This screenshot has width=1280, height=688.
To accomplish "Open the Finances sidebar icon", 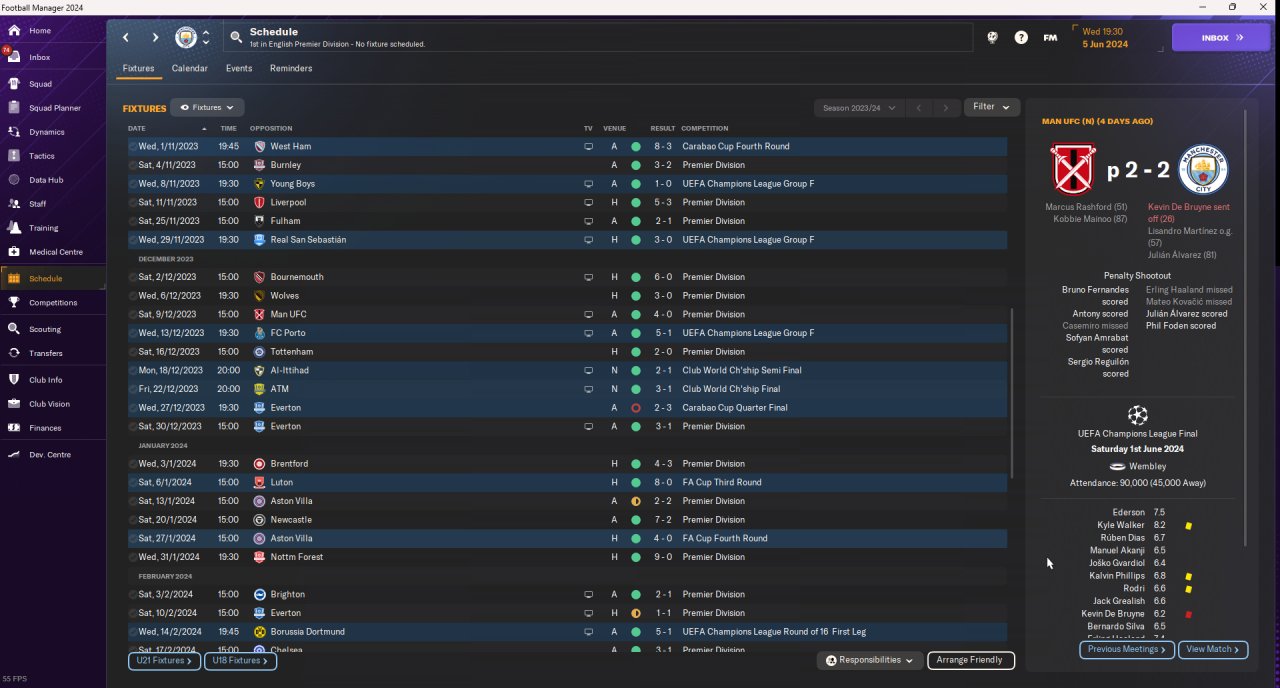I will click(x=14, y=428).
